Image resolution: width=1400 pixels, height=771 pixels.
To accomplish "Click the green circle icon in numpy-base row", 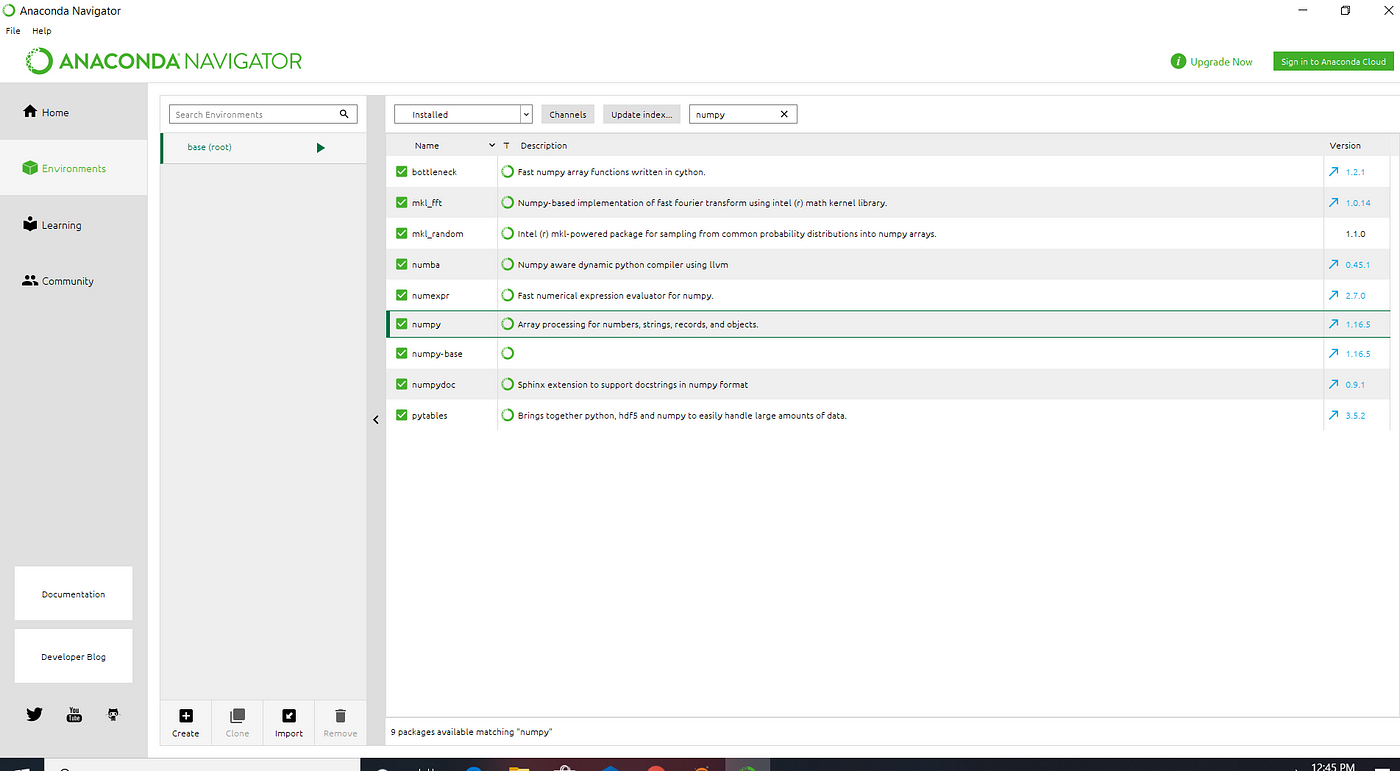I will [x=508, y=353].
